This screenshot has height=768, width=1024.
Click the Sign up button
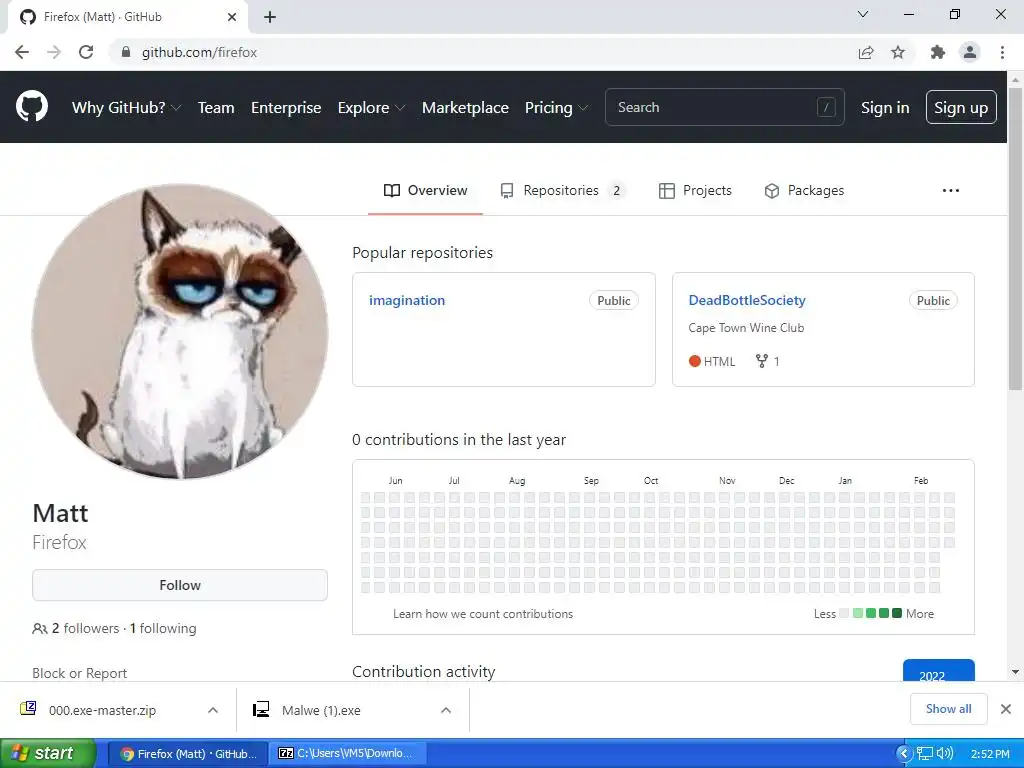click(x=961, y=107)
